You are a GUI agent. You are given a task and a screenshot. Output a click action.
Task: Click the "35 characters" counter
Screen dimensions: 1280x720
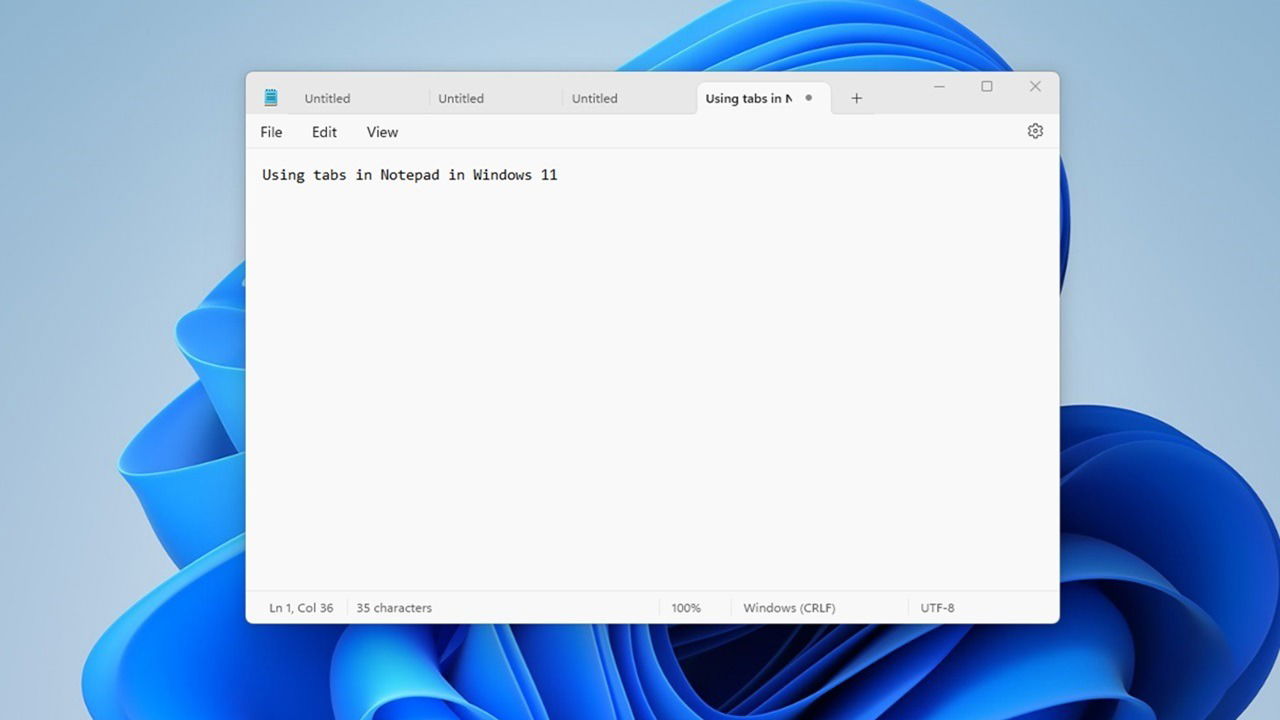[393, 607]
